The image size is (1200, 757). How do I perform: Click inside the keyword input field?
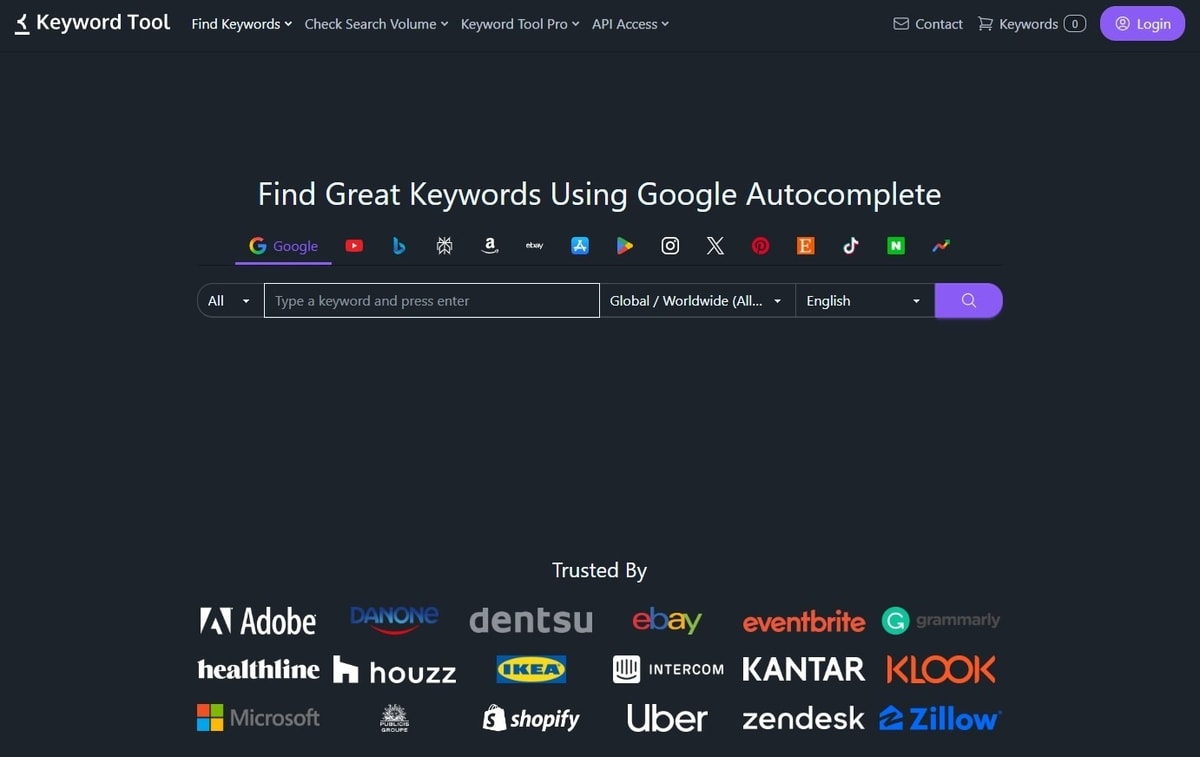[x=431, y=300]
